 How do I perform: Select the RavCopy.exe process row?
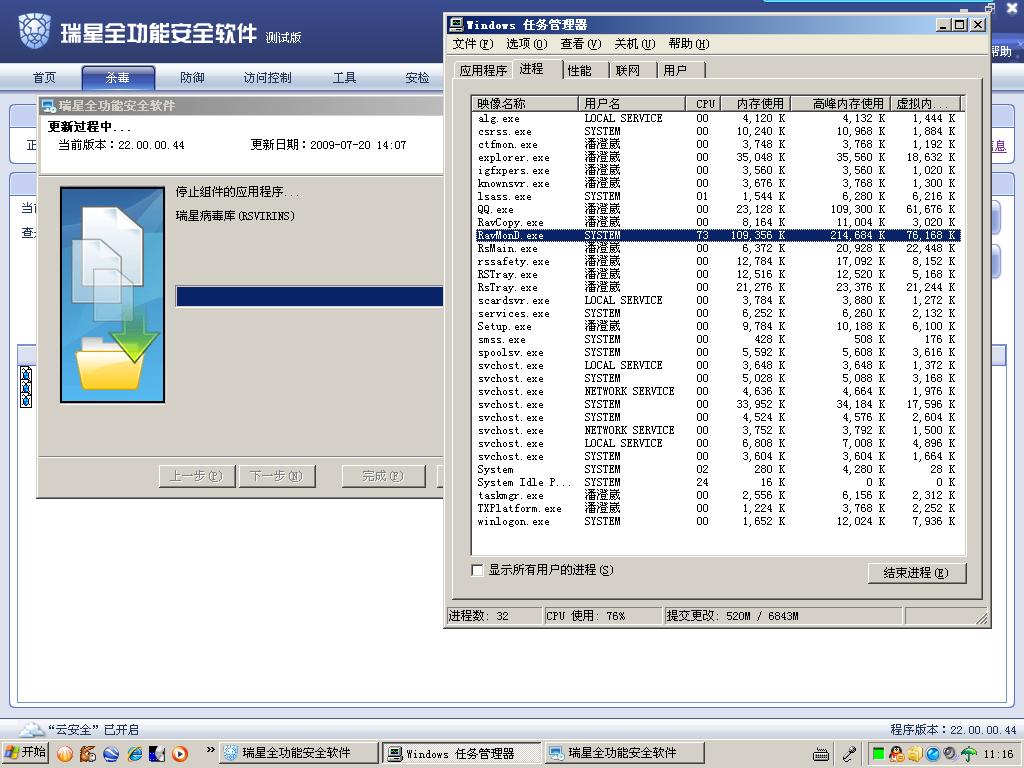coord(718,223)
